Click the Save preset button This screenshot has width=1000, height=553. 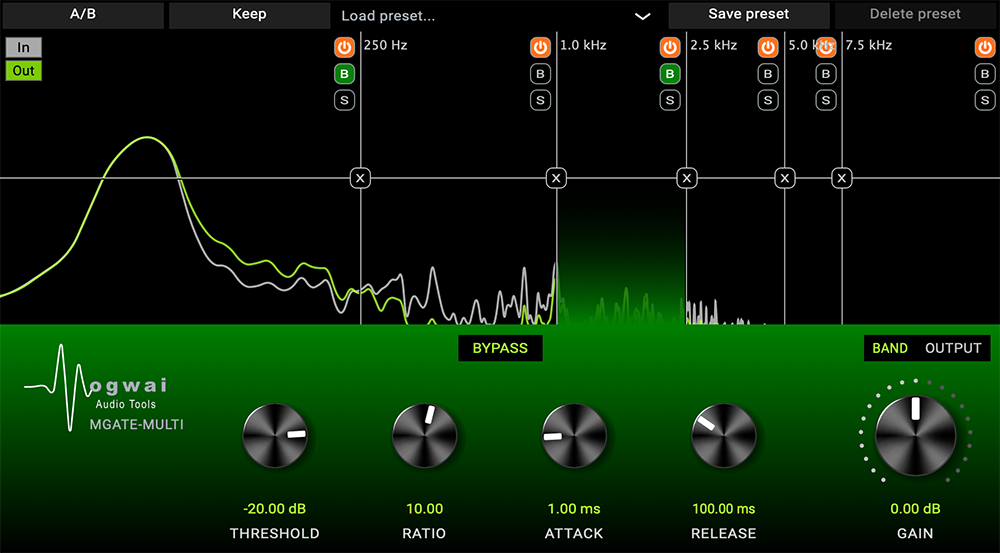point(749,15)
